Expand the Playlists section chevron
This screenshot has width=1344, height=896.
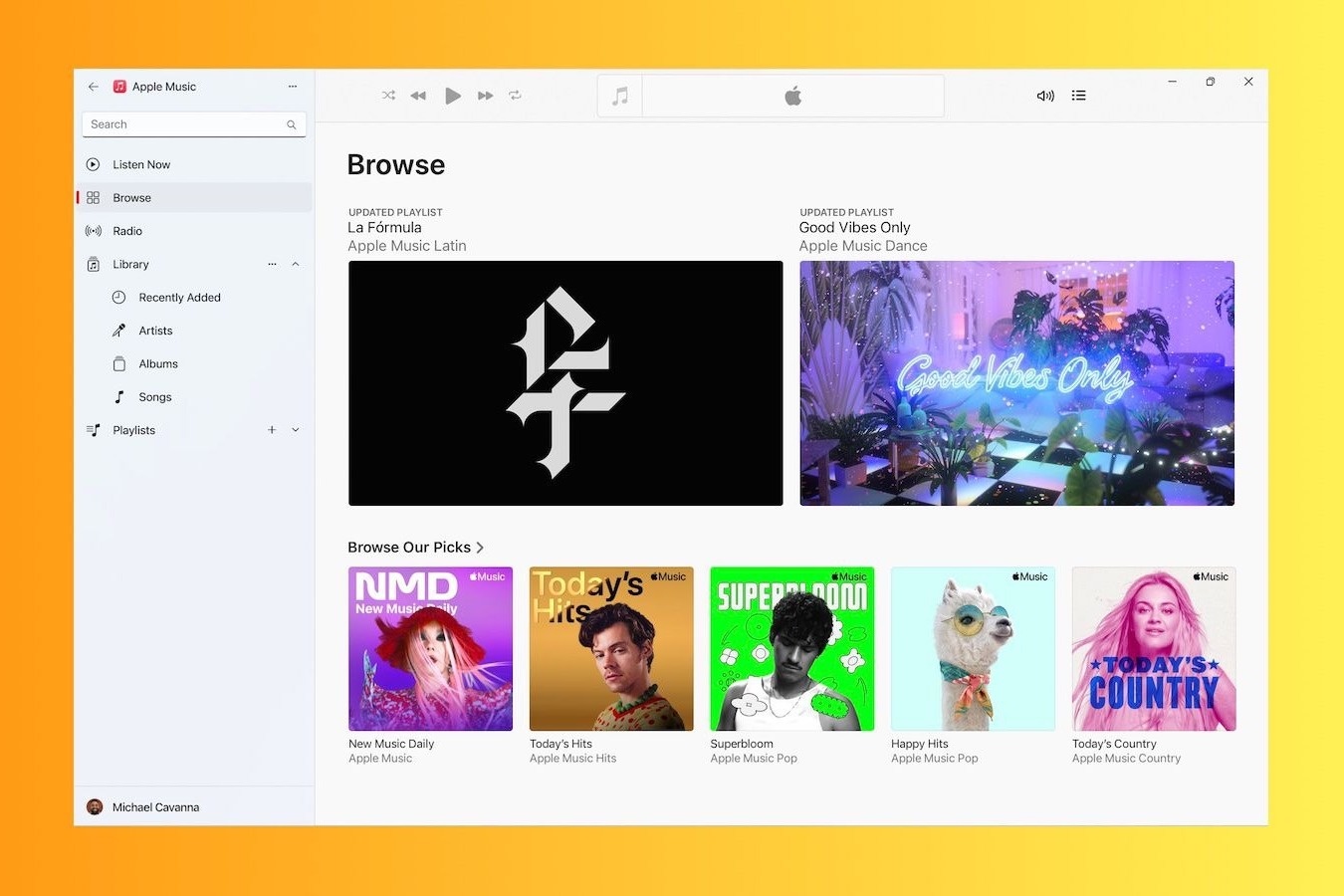click(295, 429)
